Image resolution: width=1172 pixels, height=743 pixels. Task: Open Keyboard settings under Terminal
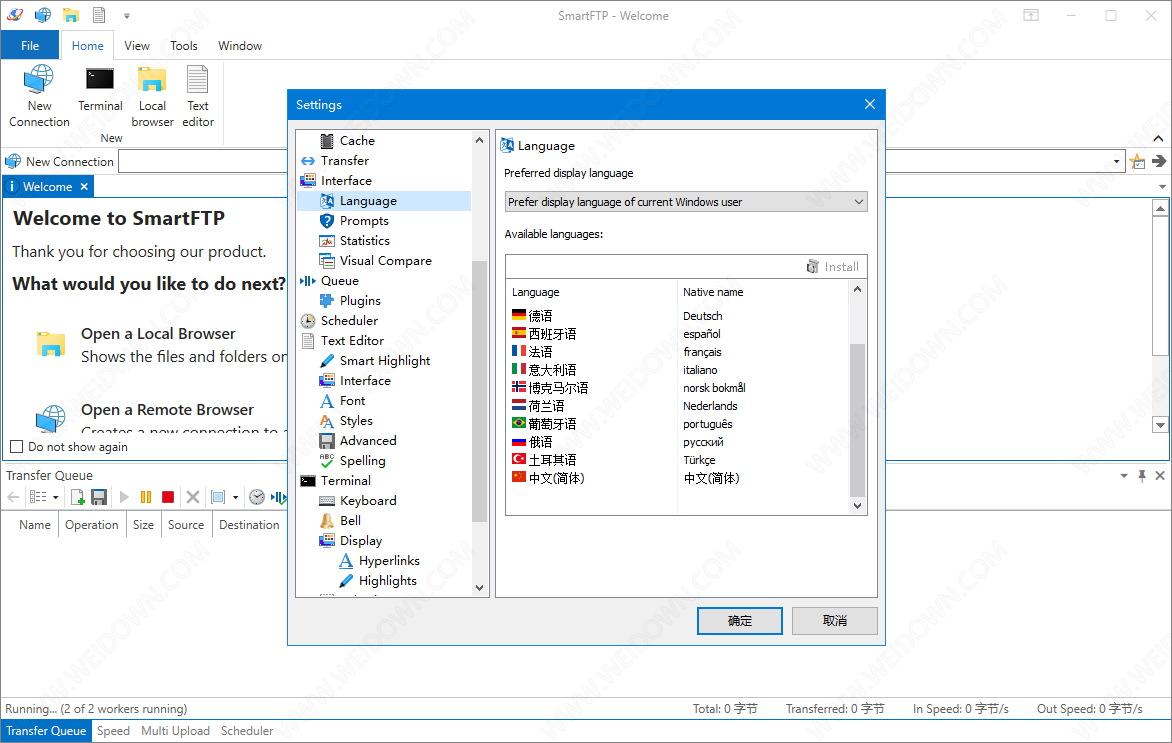(x=368, y=501)
